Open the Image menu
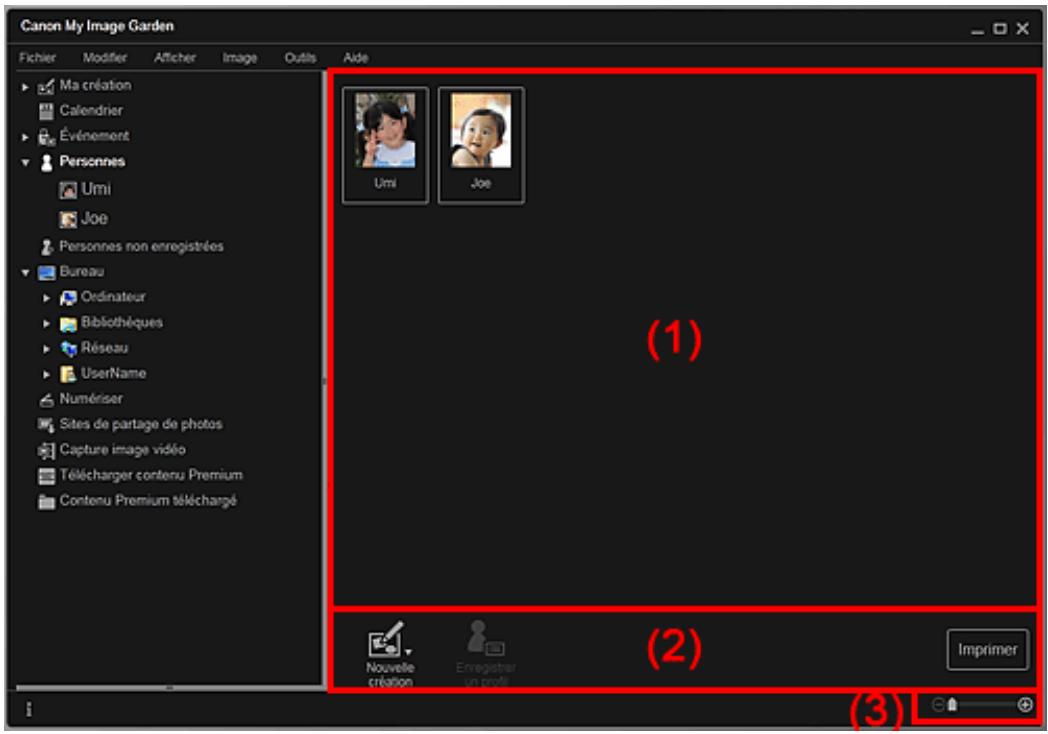1048x734 pixels. [x=240, y=57]
